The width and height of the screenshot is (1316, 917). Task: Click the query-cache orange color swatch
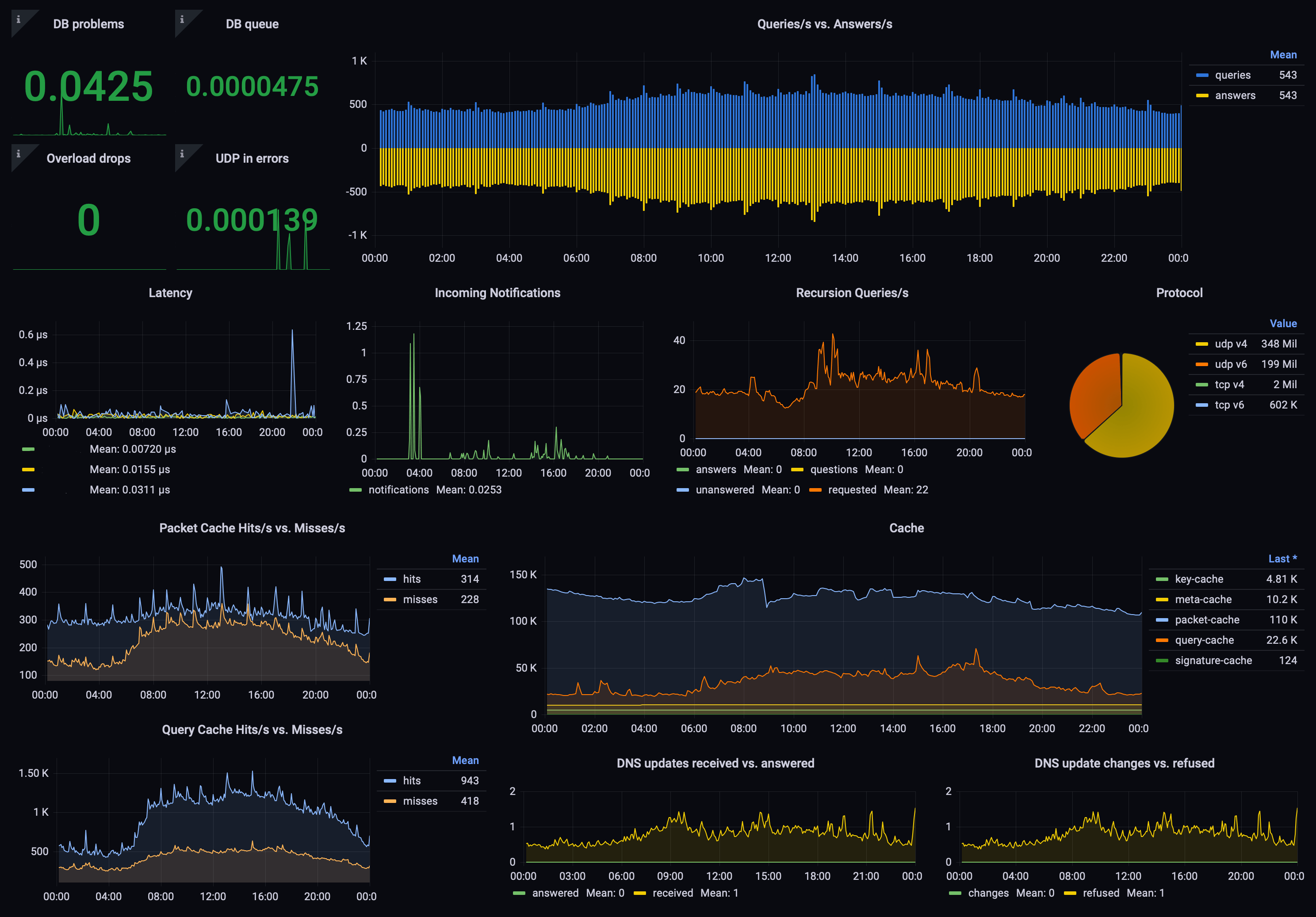[1162, 640]
